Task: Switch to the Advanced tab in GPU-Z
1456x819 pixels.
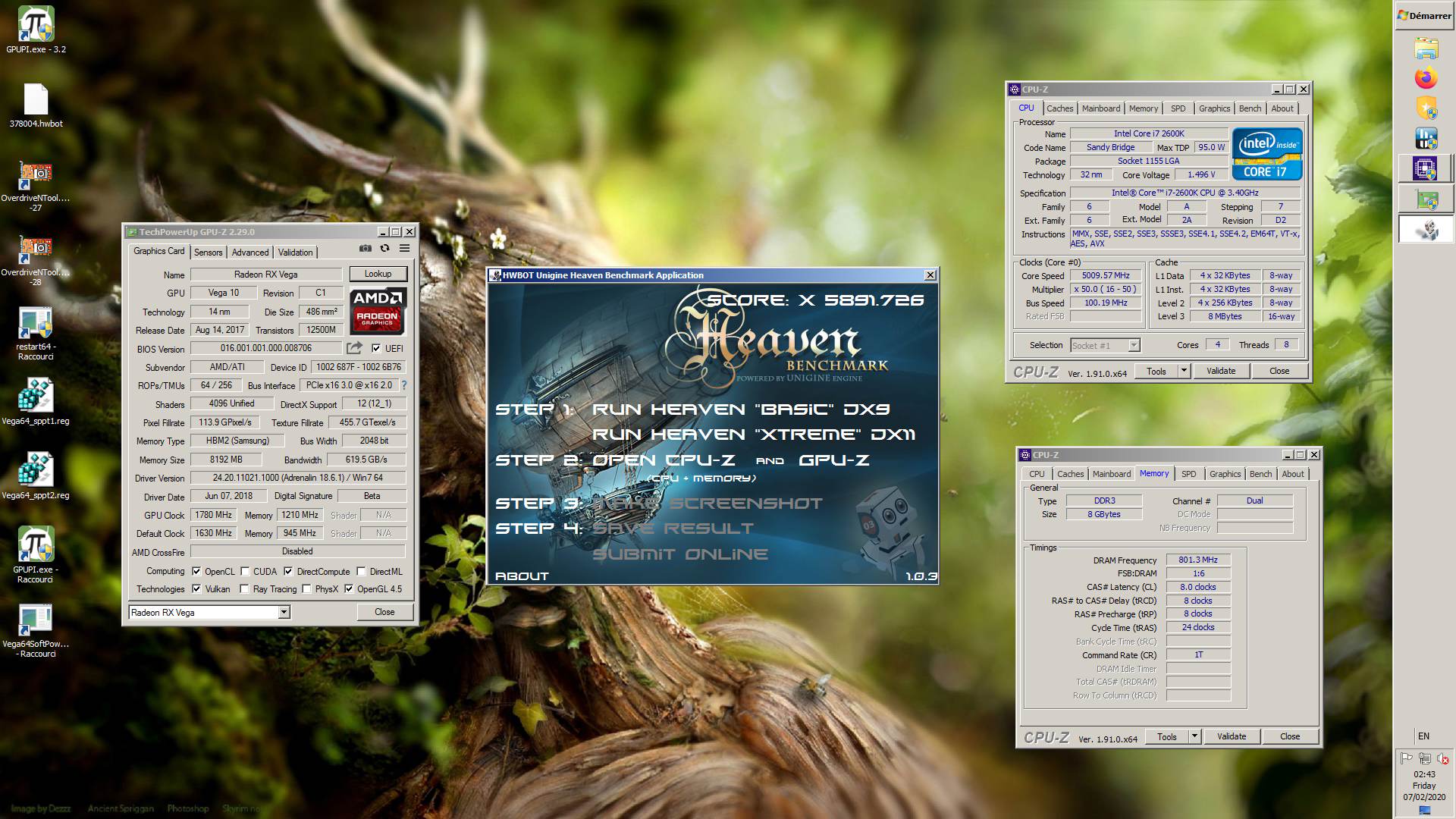Action: point(250,253)
